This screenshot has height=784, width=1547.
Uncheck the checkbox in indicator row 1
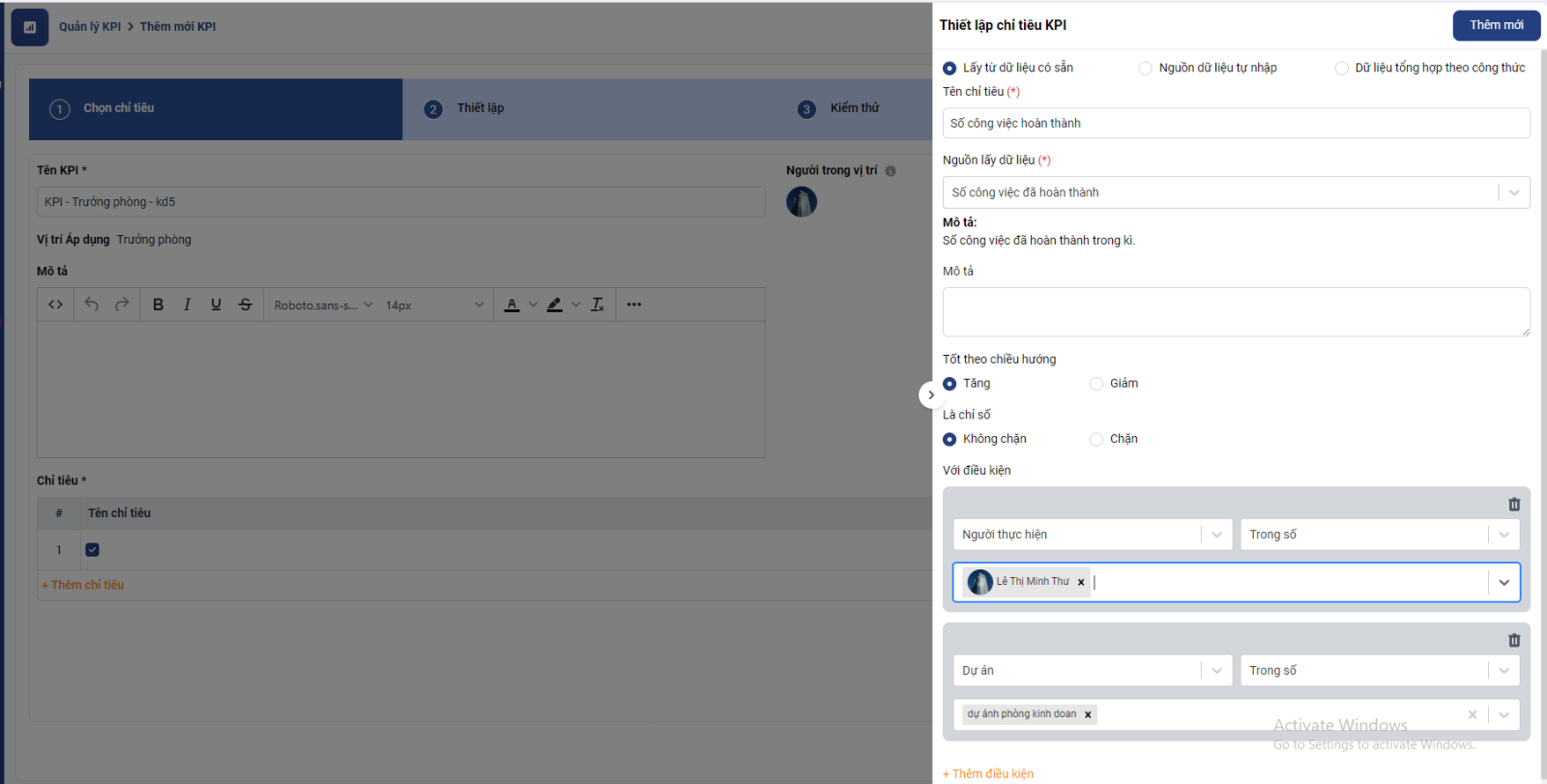[93, 550]
